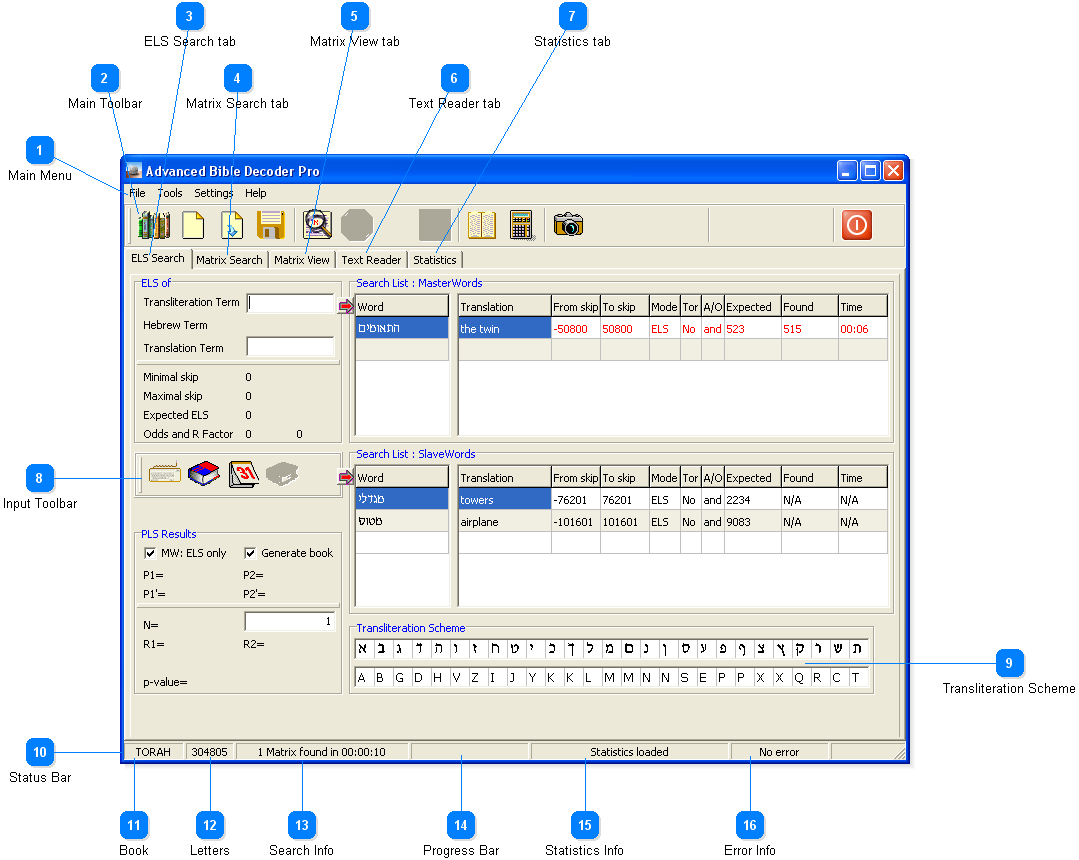
Task: Select the file export icon with blue arrow
Action: click(x=231, y=225)
